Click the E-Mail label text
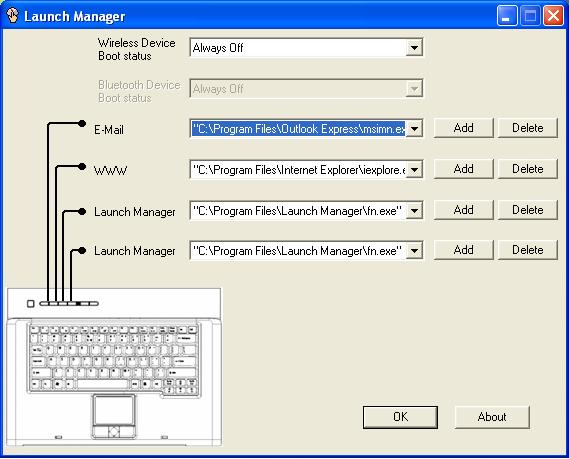 click(109, 130)
